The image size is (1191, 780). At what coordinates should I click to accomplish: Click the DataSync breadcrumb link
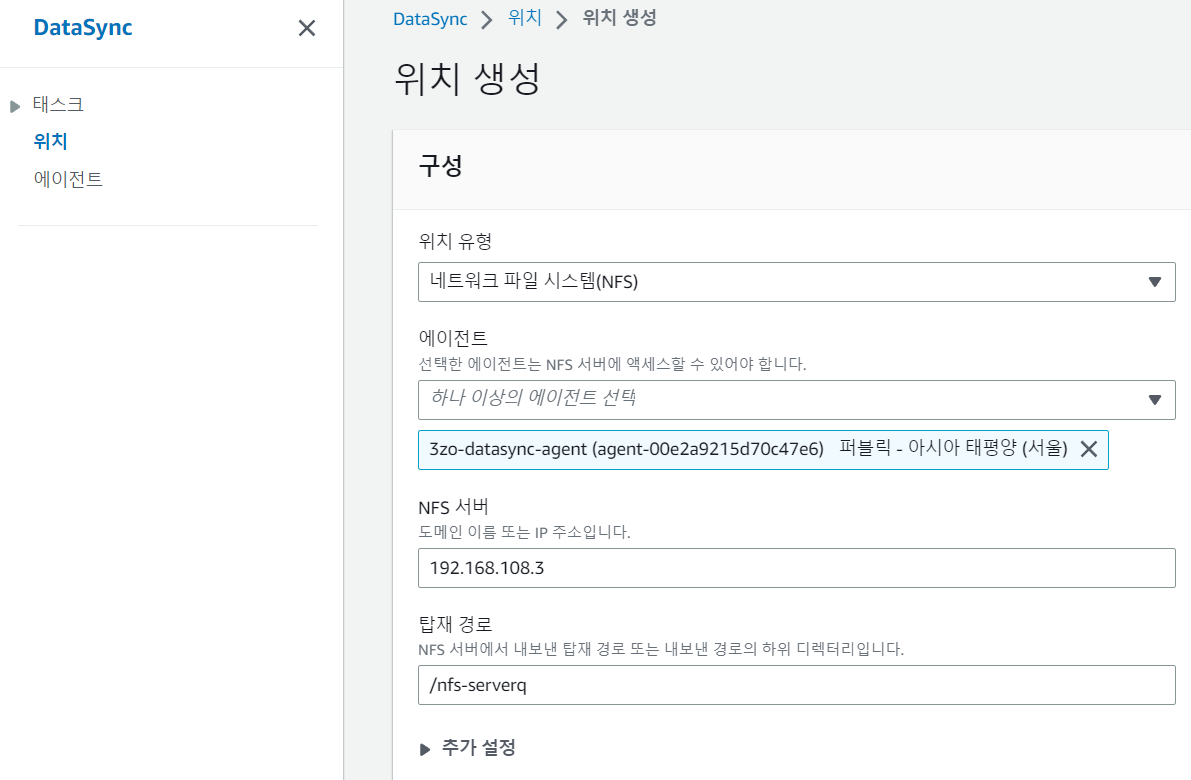point(430,18)
